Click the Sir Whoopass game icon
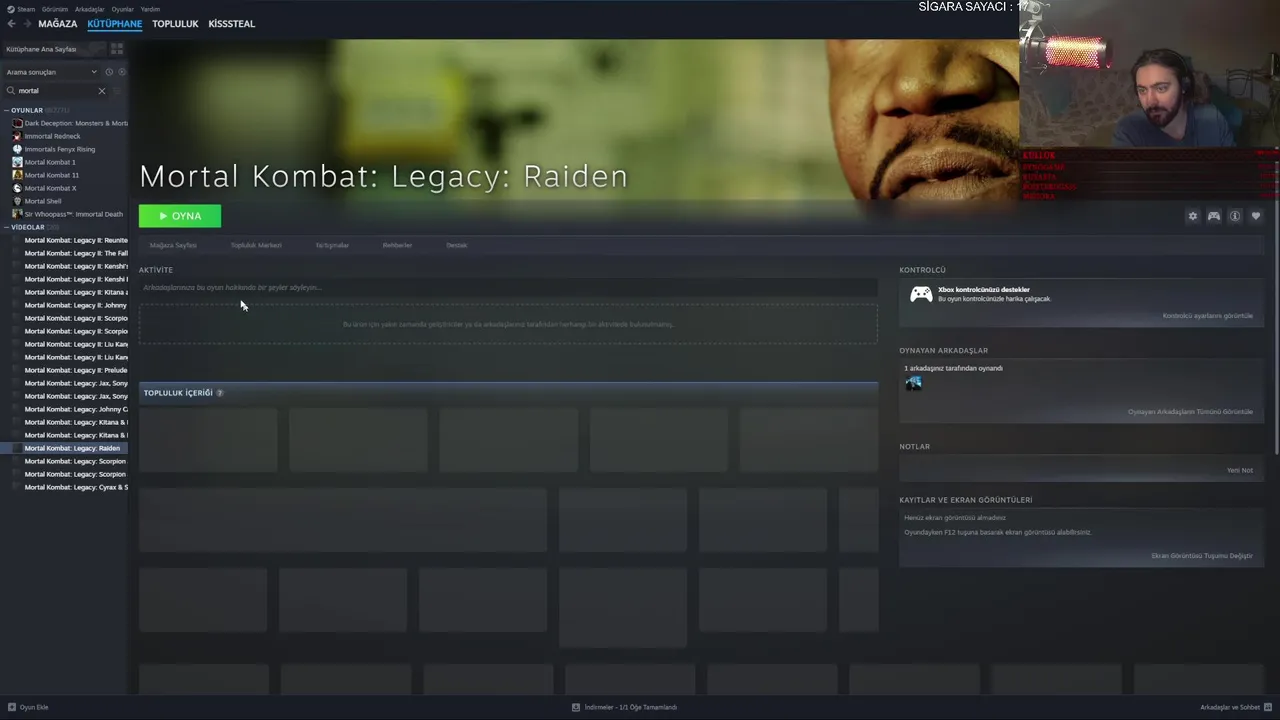Image resolution: width=1280 pixels, height=720 pixels. click(x=17, y=214)
